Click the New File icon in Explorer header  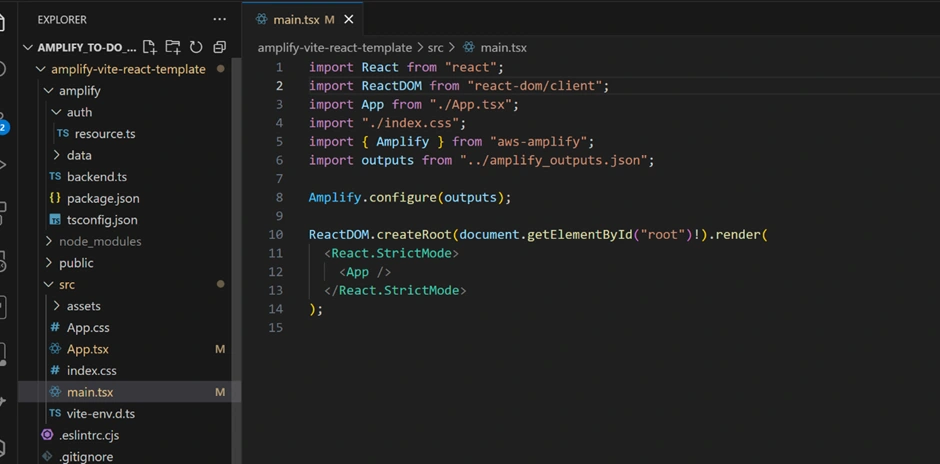pos(149,47)
